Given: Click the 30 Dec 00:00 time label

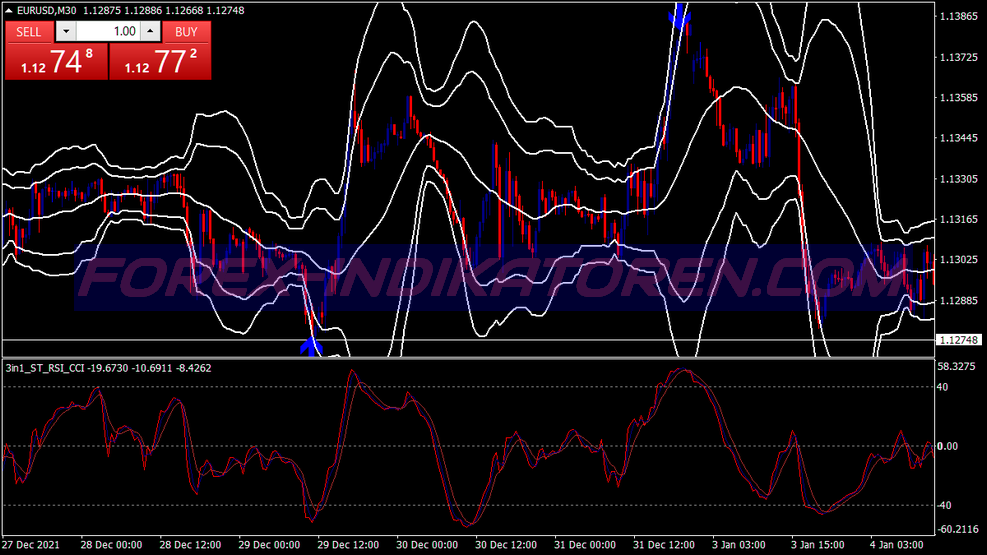Looking at the screenshot, I should tap(427, 544).
